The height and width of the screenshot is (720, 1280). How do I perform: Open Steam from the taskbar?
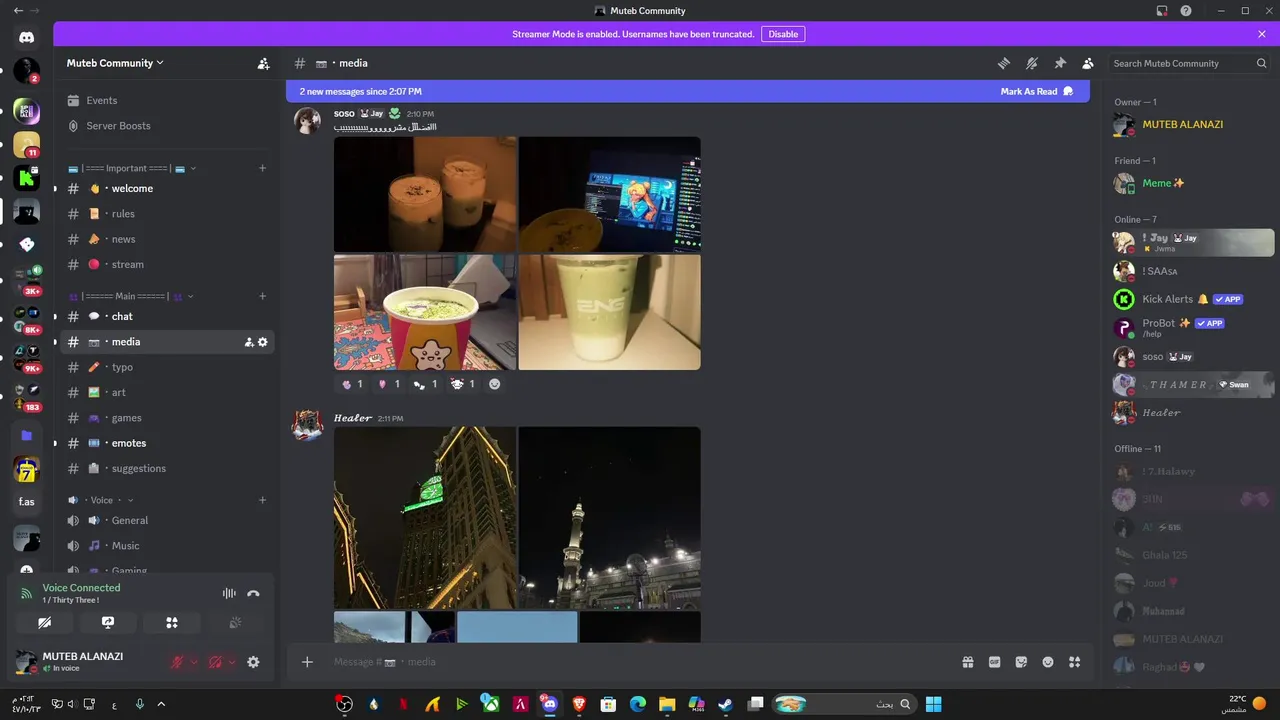(726, 704)
